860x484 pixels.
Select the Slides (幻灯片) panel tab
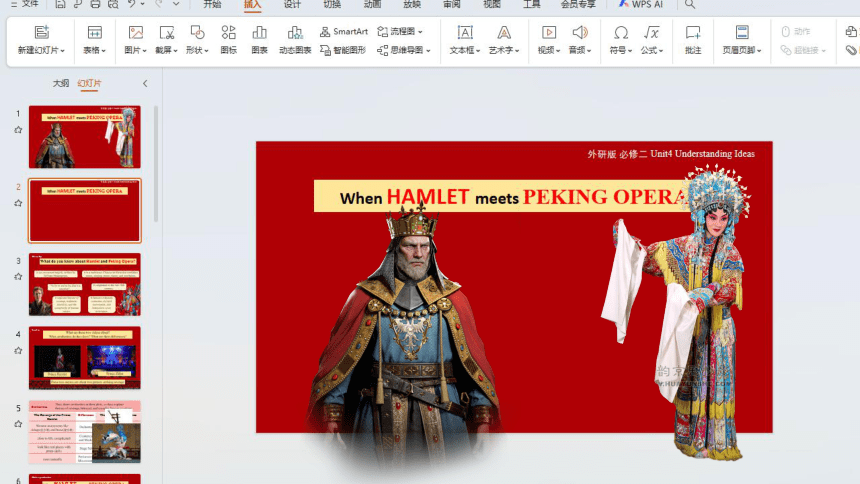click(89, 83)
